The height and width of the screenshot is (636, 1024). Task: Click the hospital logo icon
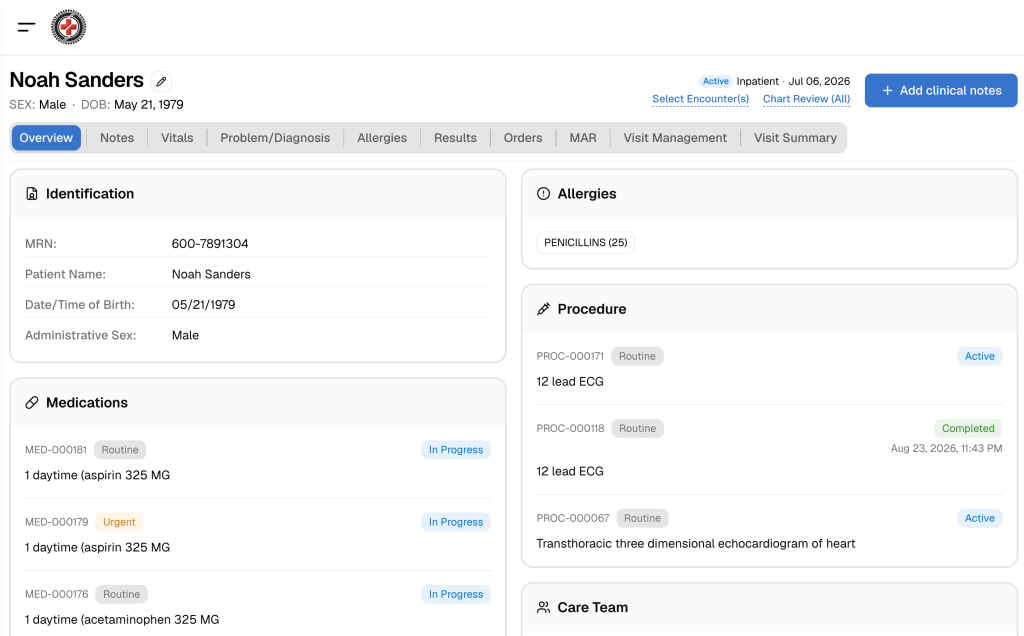click(69, 27)
